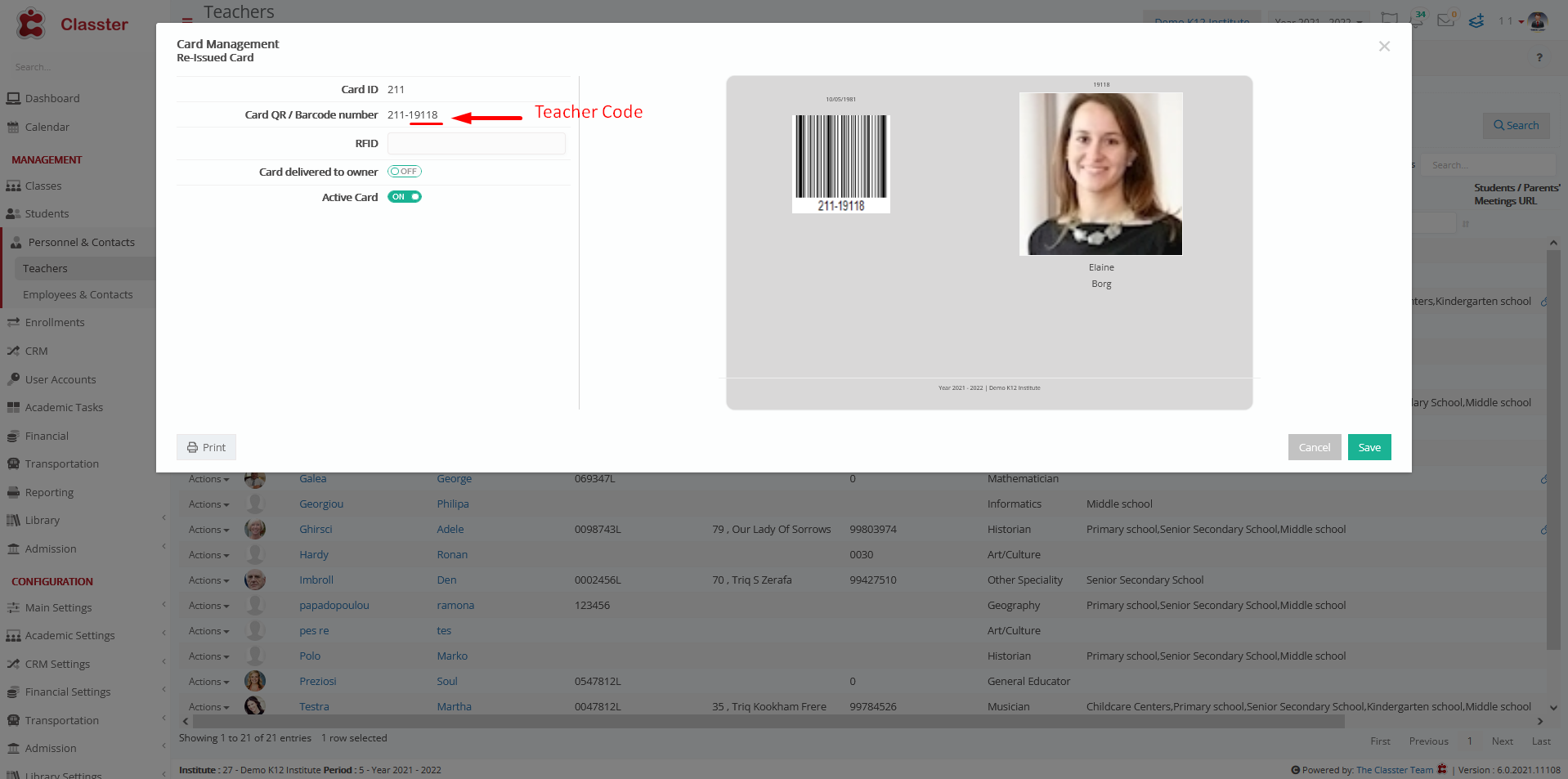The image size is (1568, 779).
Task: Click Elaine Borg's card photo
Action: [1101, 173]
